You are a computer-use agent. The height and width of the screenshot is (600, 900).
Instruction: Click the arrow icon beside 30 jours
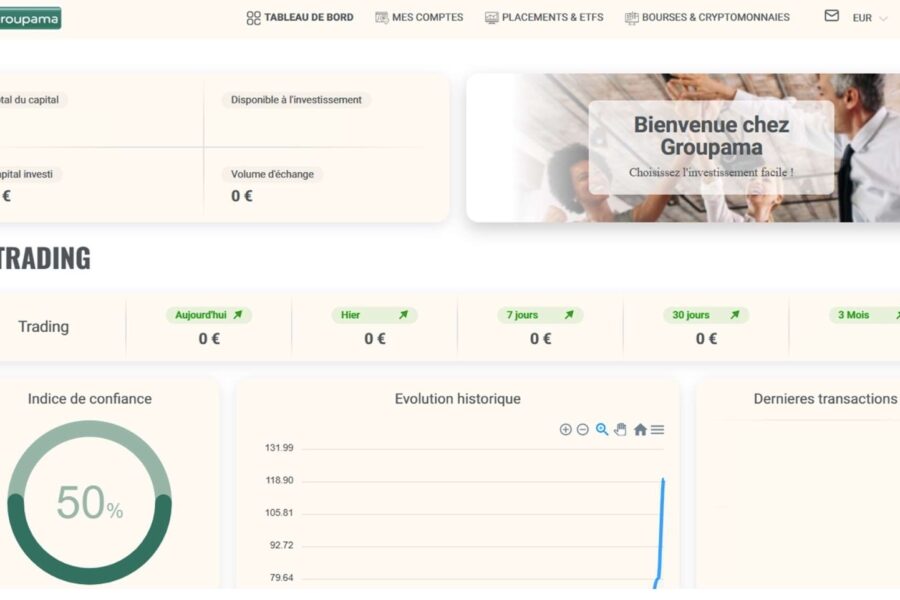point(735,315)
